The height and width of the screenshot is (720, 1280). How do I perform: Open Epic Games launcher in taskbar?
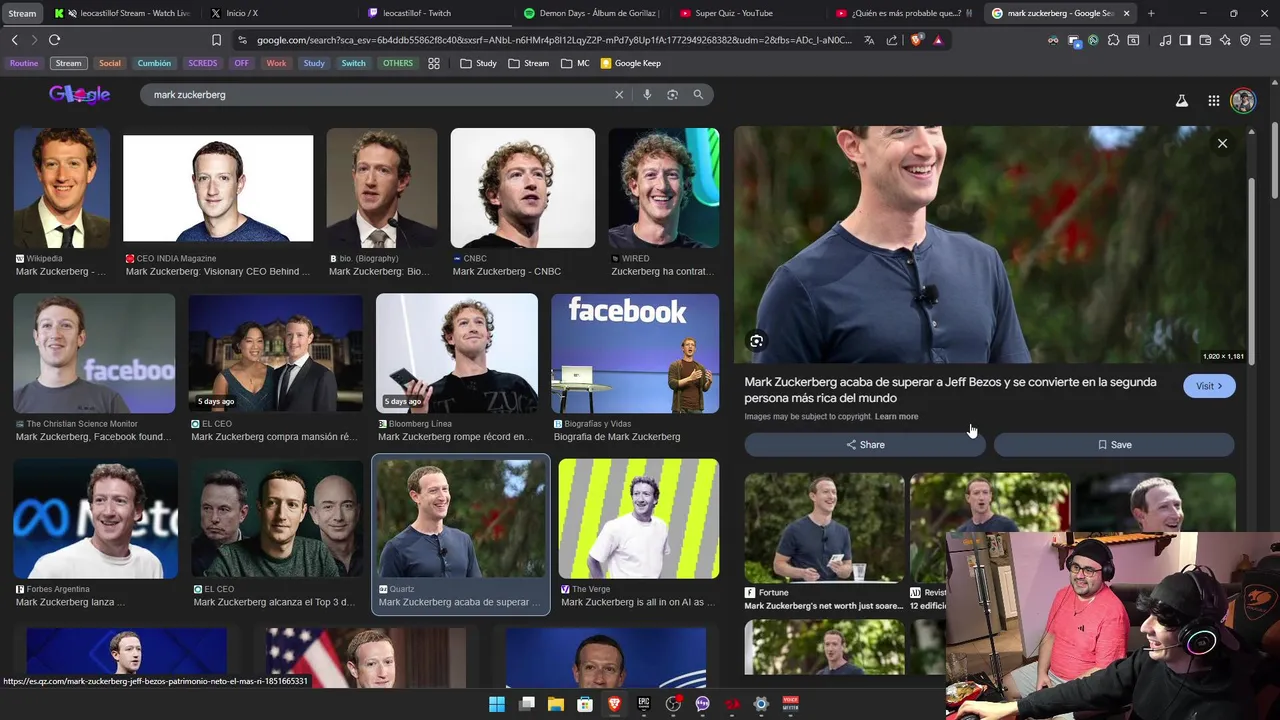click(x=644, y=704)
